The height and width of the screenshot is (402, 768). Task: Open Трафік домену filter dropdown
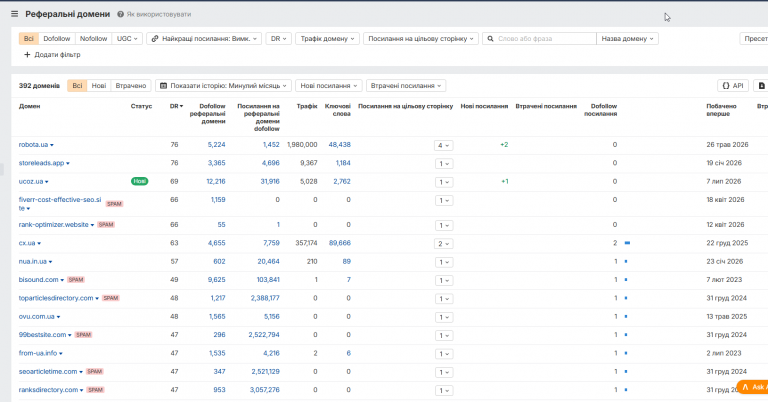click(327, 39)
